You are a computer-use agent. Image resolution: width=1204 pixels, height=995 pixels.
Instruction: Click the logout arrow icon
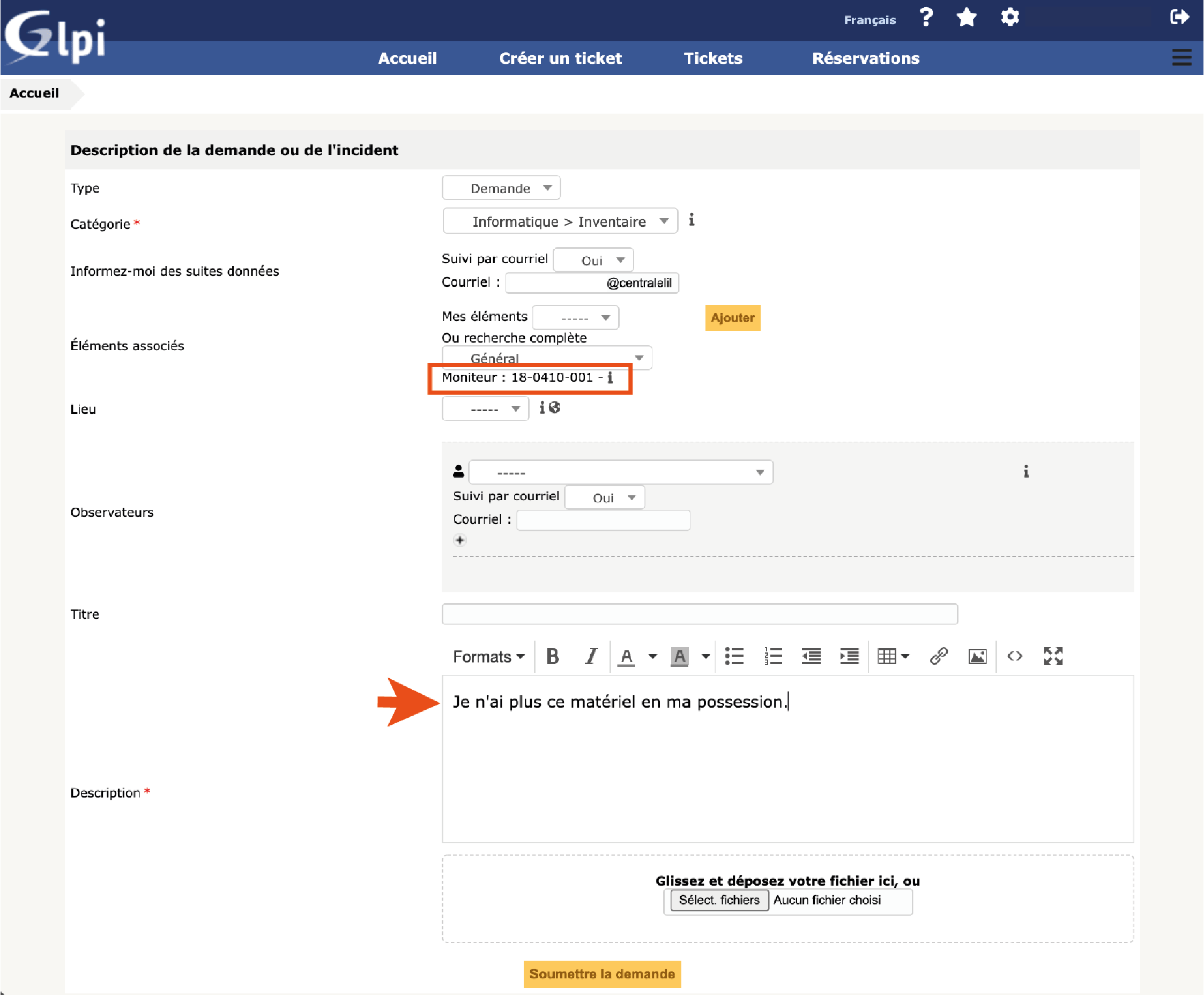pos(1179,17)
